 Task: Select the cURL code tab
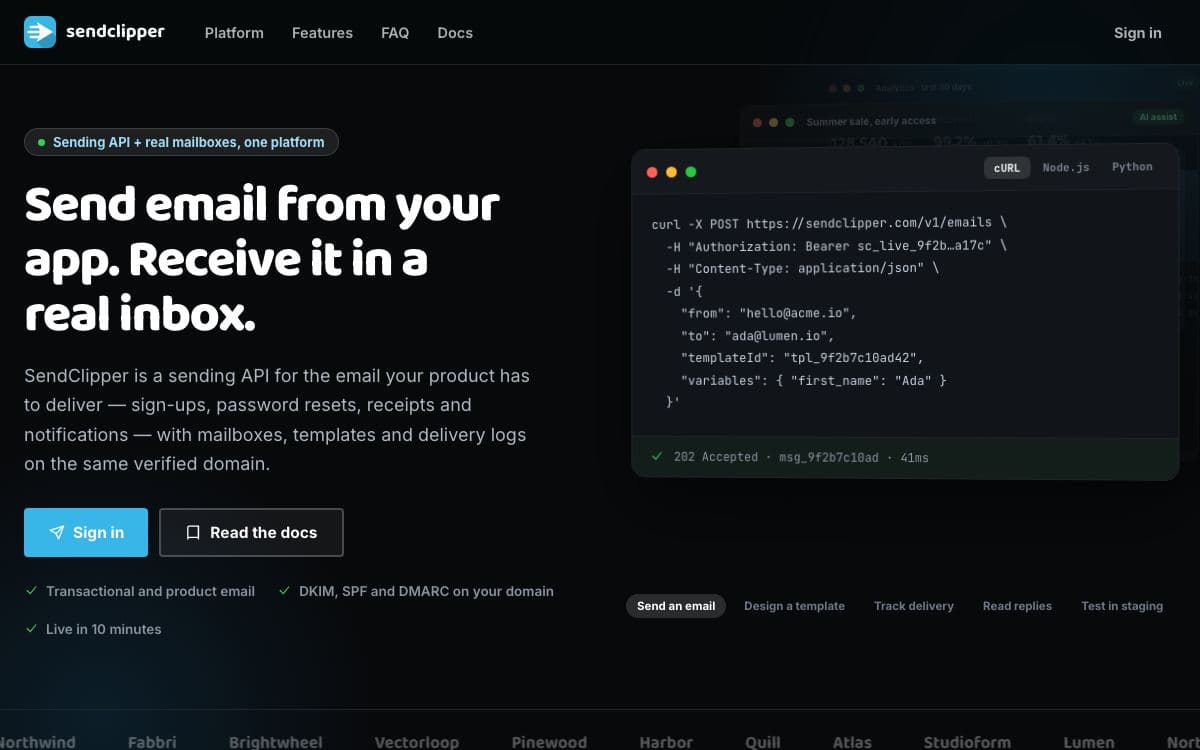(x=1007, y=168)
